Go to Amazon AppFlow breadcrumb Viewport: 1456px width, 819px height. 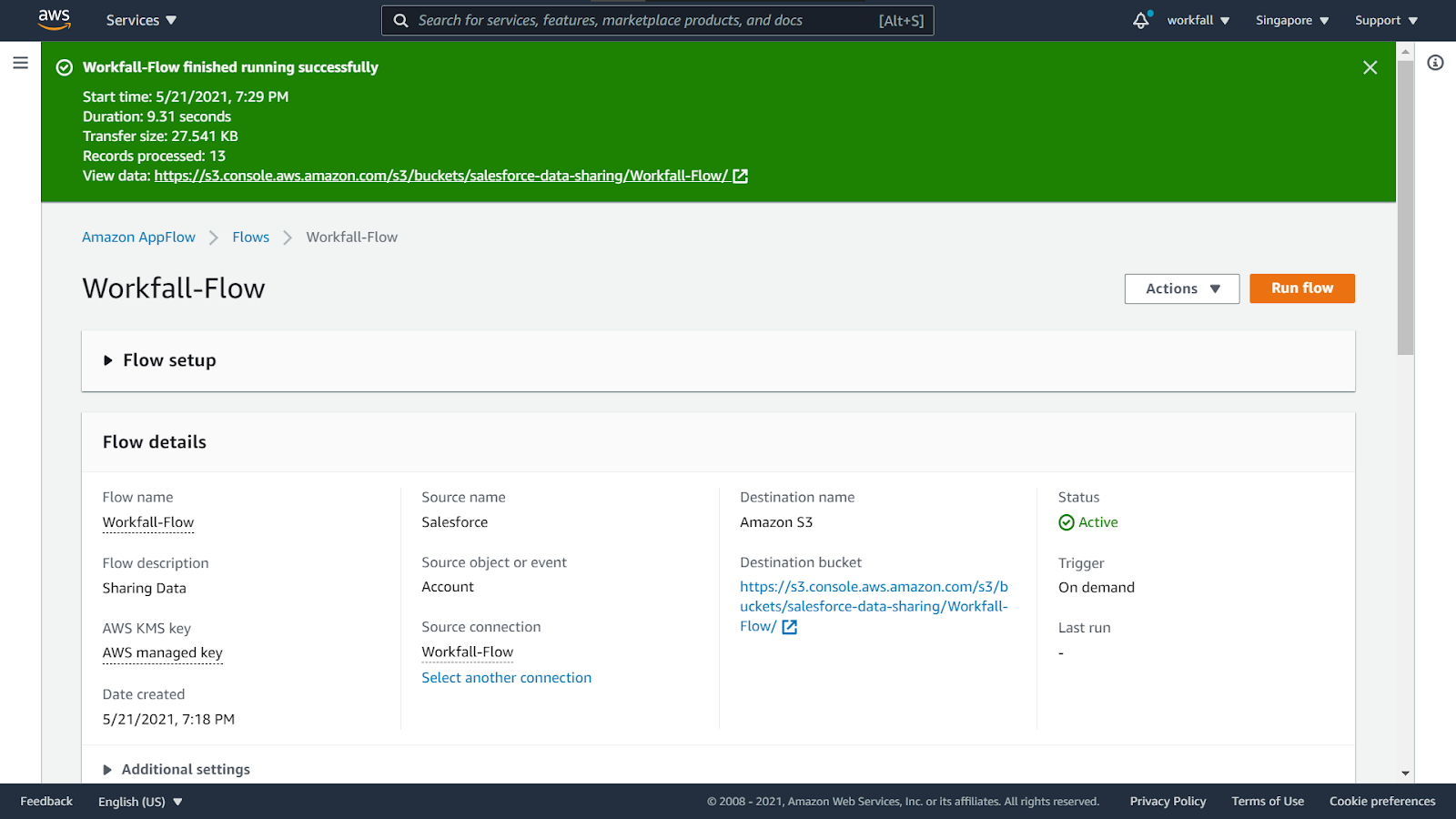point(138,238)
